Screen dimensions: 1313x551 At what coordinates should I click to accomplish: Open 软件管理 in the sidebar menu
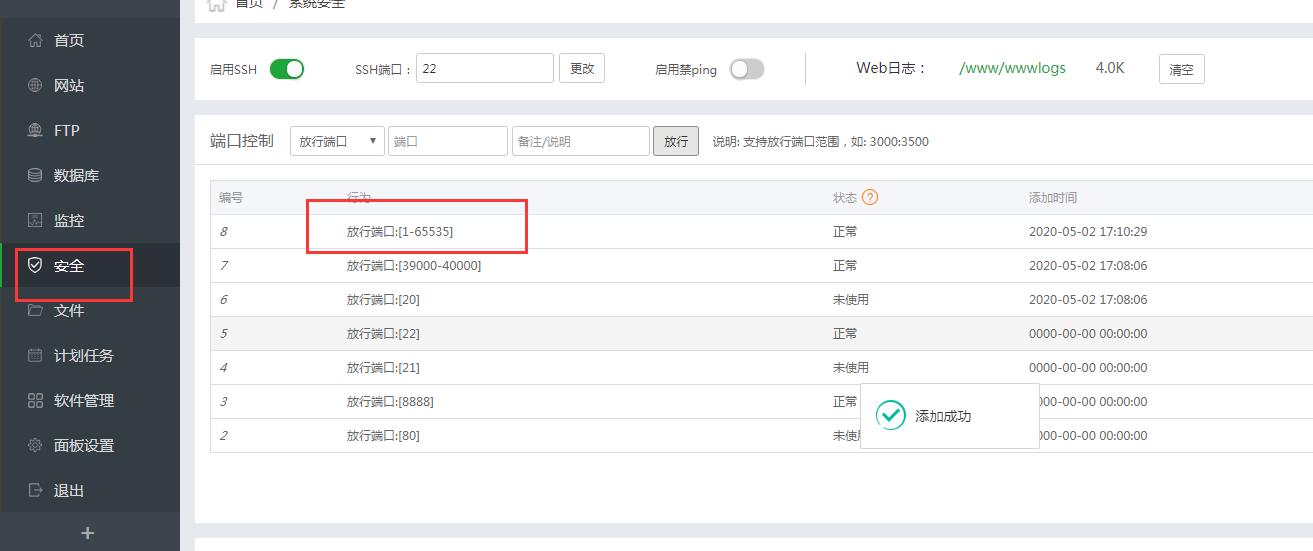point(84,401)
